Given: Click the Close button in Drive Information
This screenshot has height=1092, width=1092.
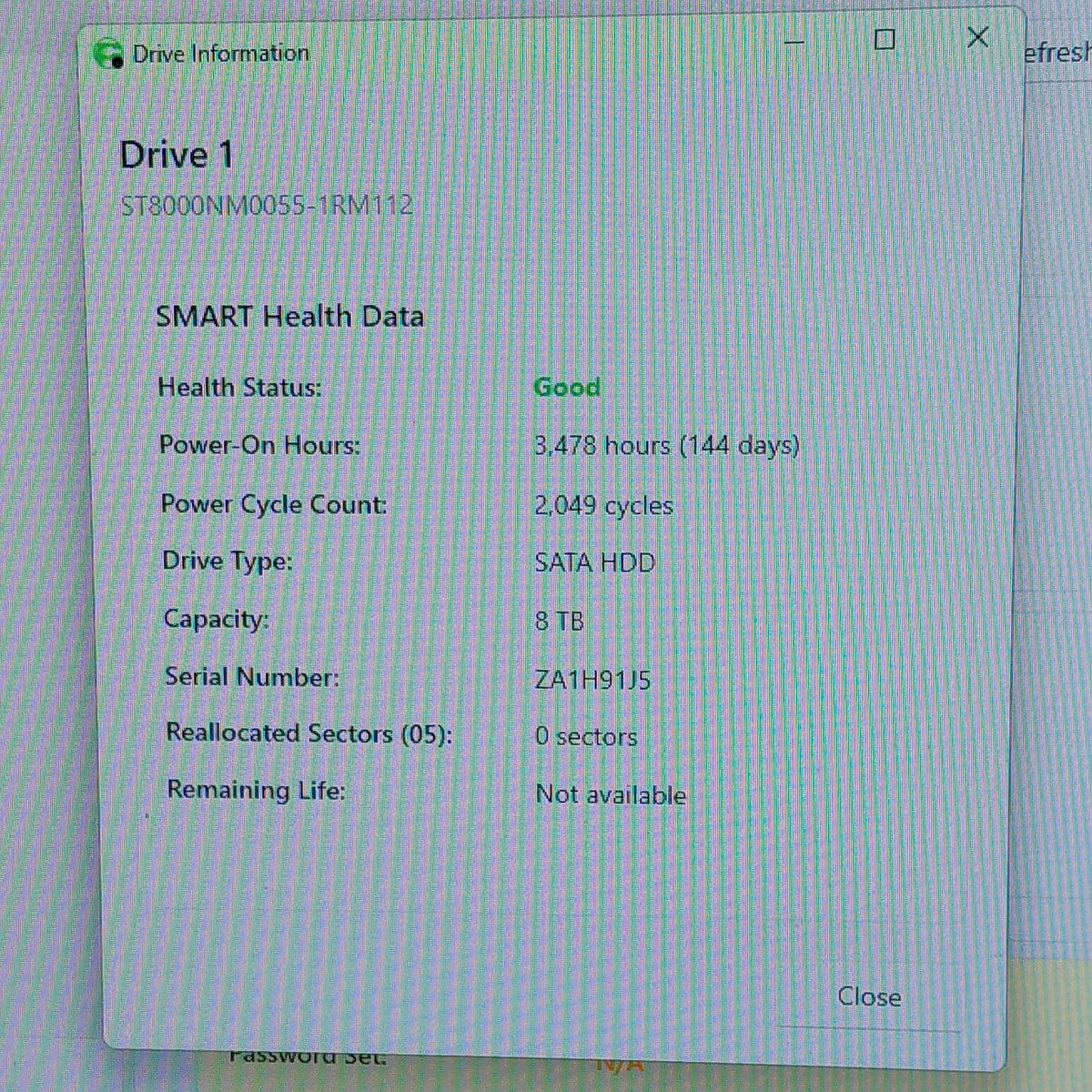Looking at the screenshot, I should [x=869, y=997].
